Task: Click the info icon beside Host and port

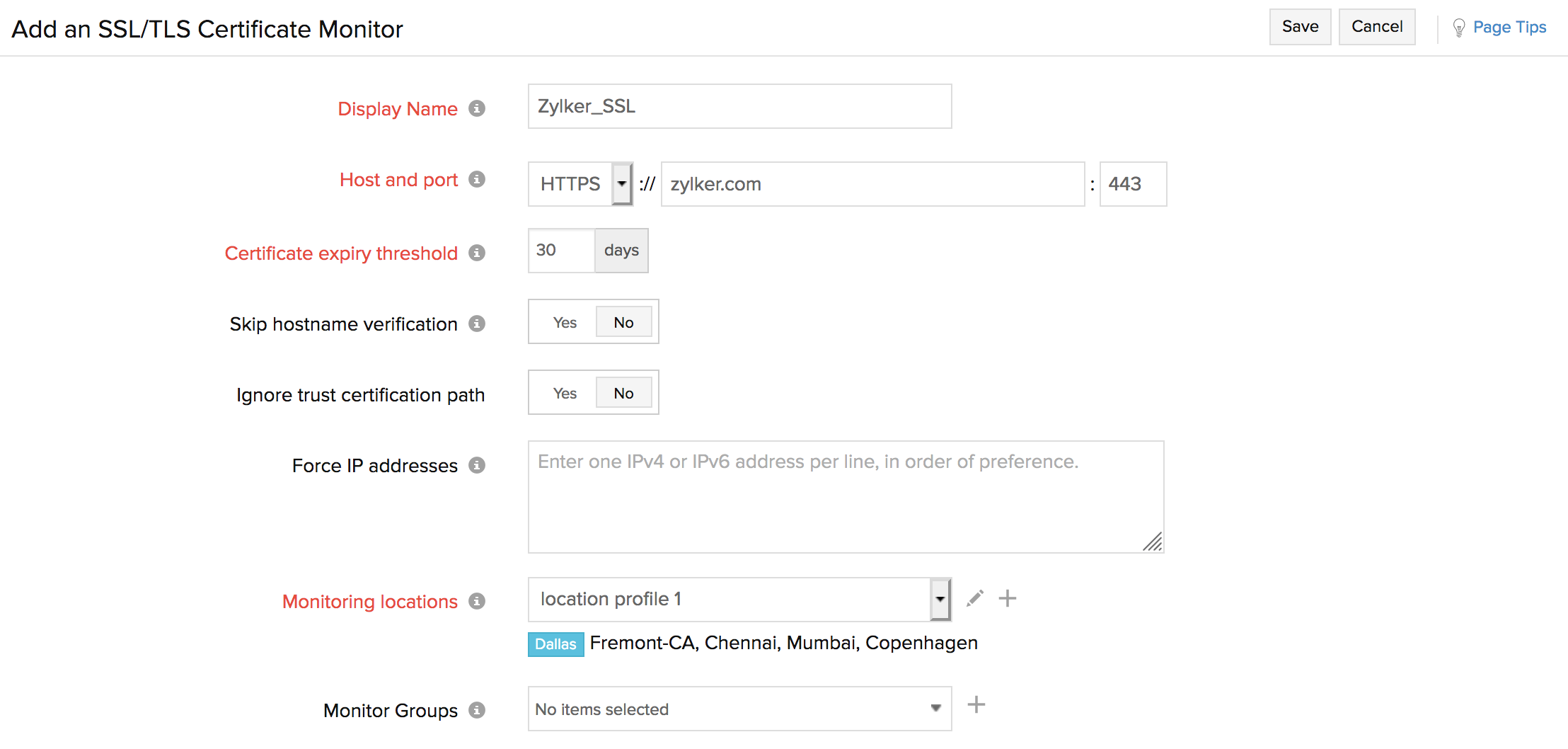Action: pos(477,179)
